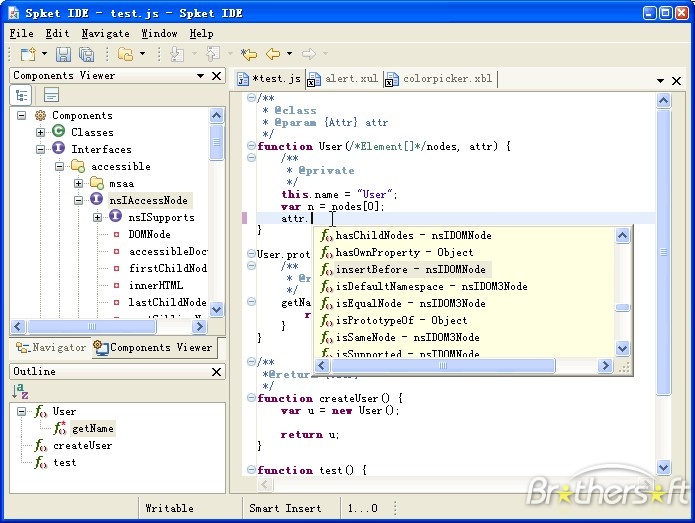Switch Components Viewer to tree view icon
695x523 pixels.
click(x=21, y=95)
